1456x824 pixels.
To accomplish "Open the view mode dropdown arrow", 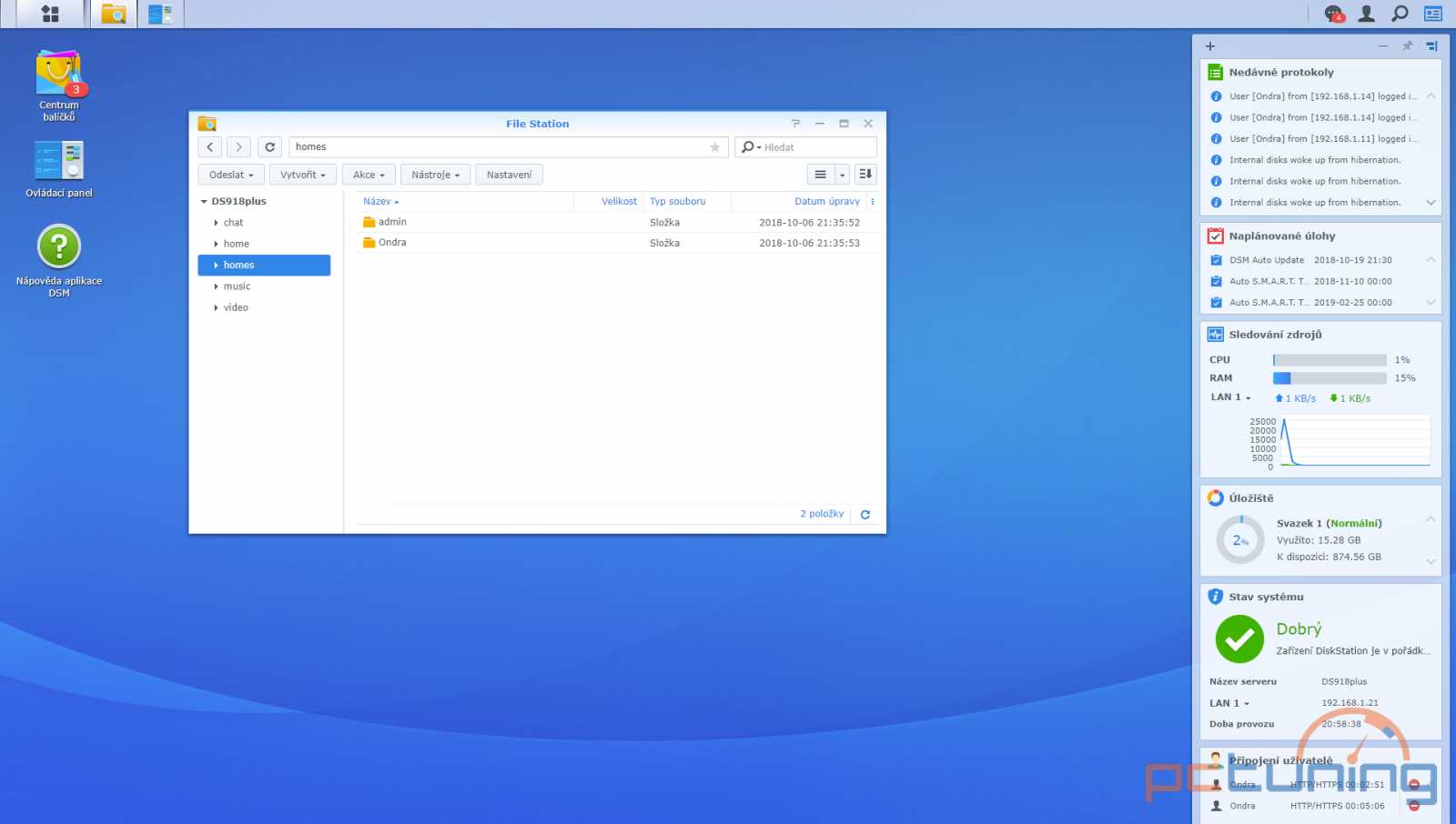I will pyautogui.click(x=843, y=175).
